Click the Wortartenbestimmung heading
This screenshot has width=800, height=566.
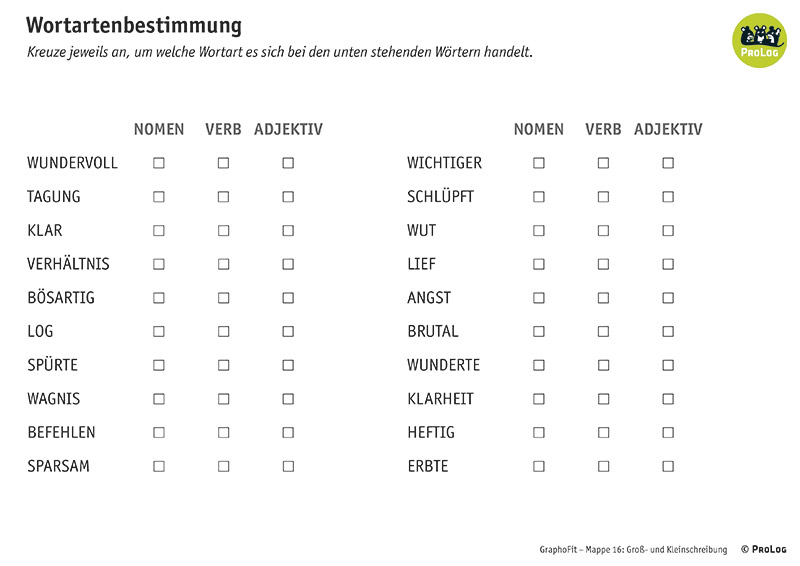(x=134, y=25)
